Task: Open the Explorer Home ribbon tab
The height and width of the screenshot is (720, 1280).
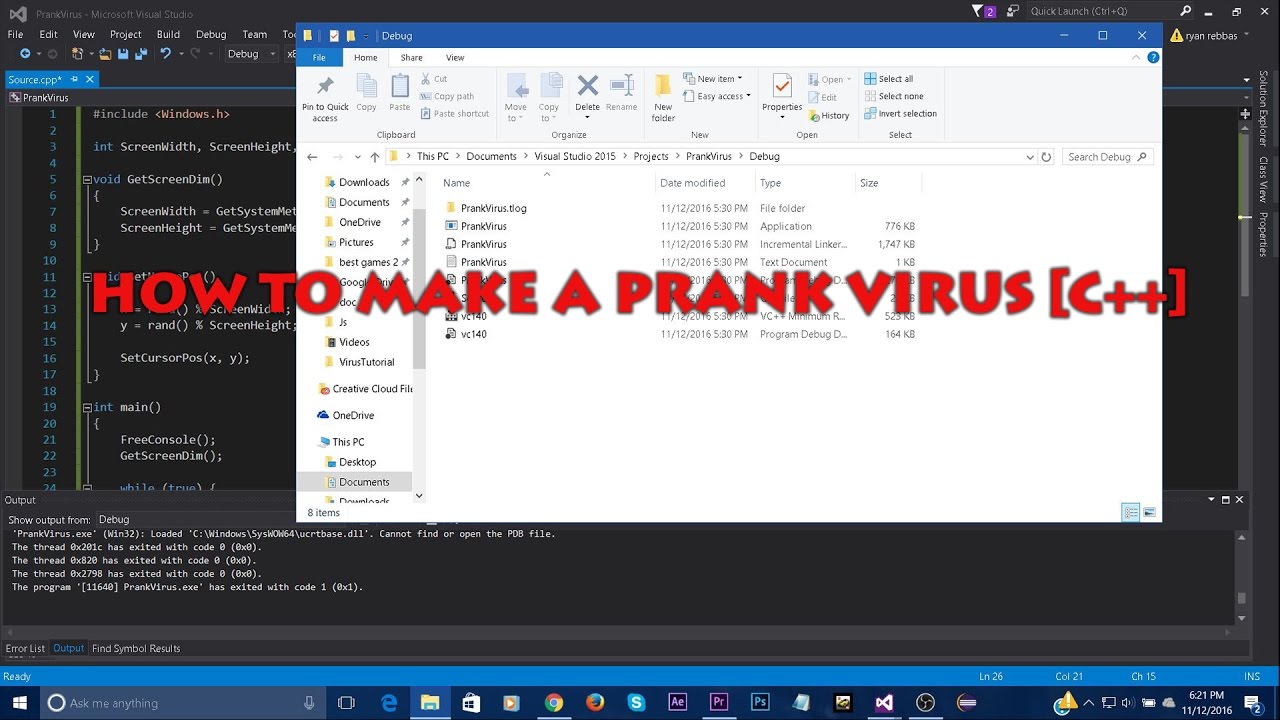Action: point(365,58)
